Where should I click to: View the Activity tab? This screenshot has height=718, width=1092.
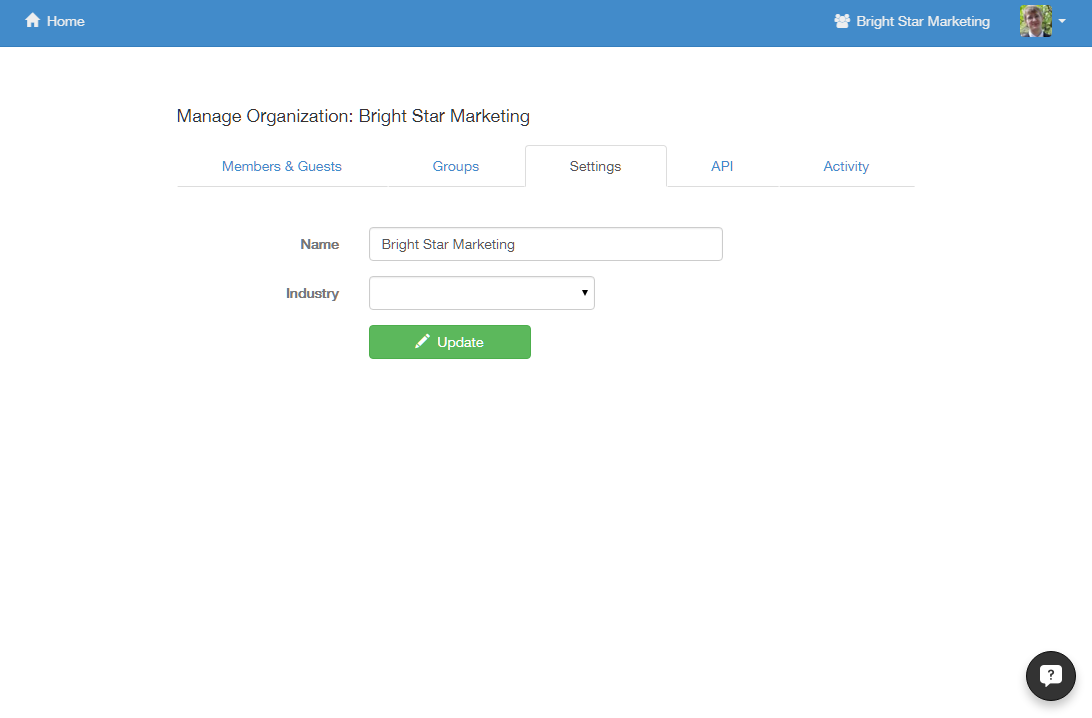tap(846, 167)
